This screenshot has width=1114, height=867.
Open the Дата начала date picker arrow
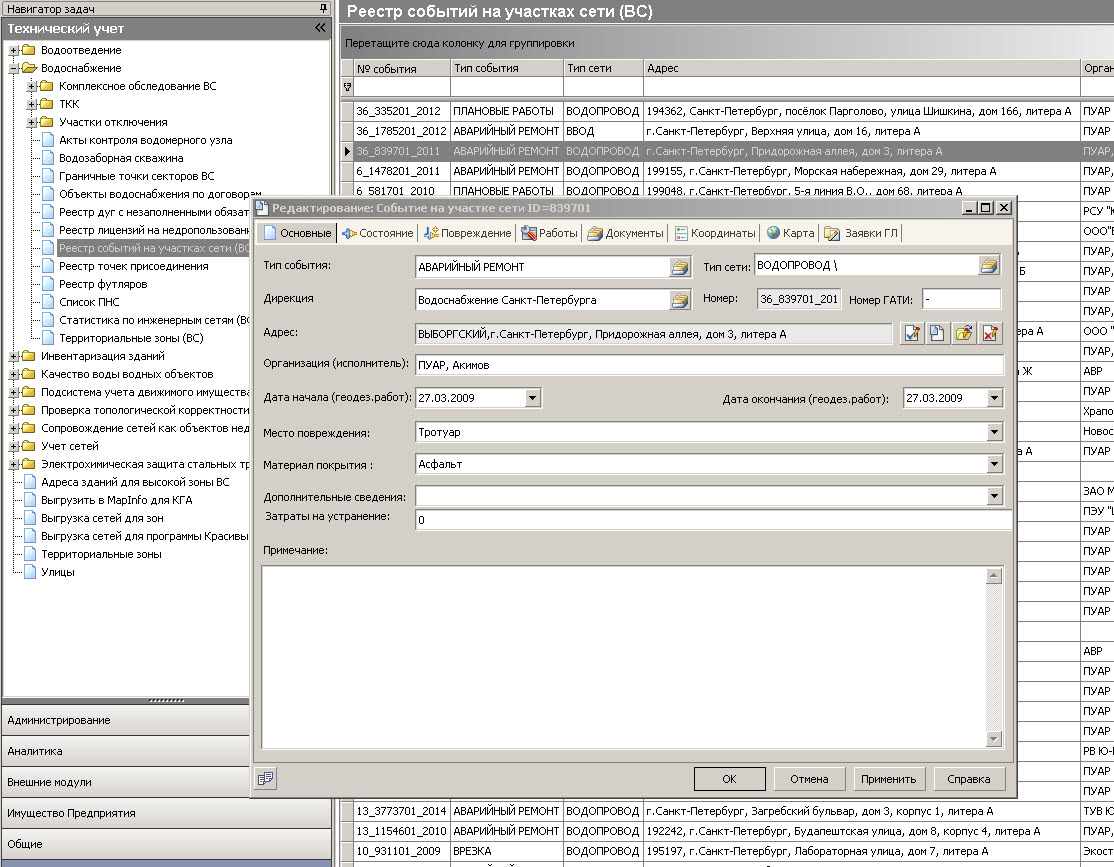[x=532, y=398]
